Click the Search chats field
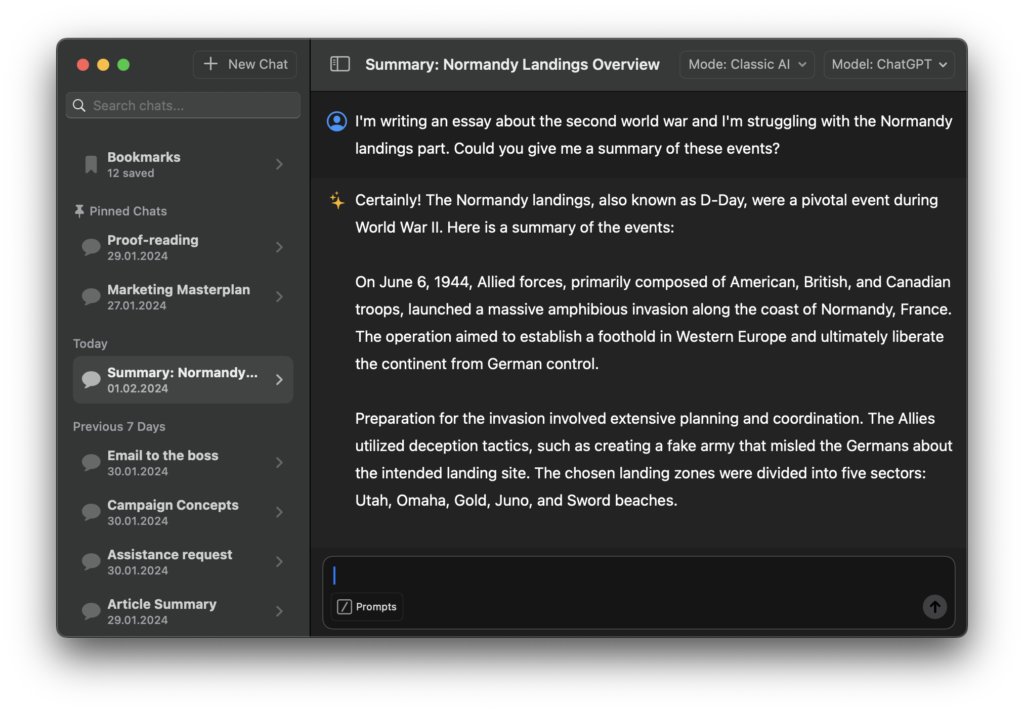Image resolution: width=1024 pixels, height=712 pixels. pos(183,106)
